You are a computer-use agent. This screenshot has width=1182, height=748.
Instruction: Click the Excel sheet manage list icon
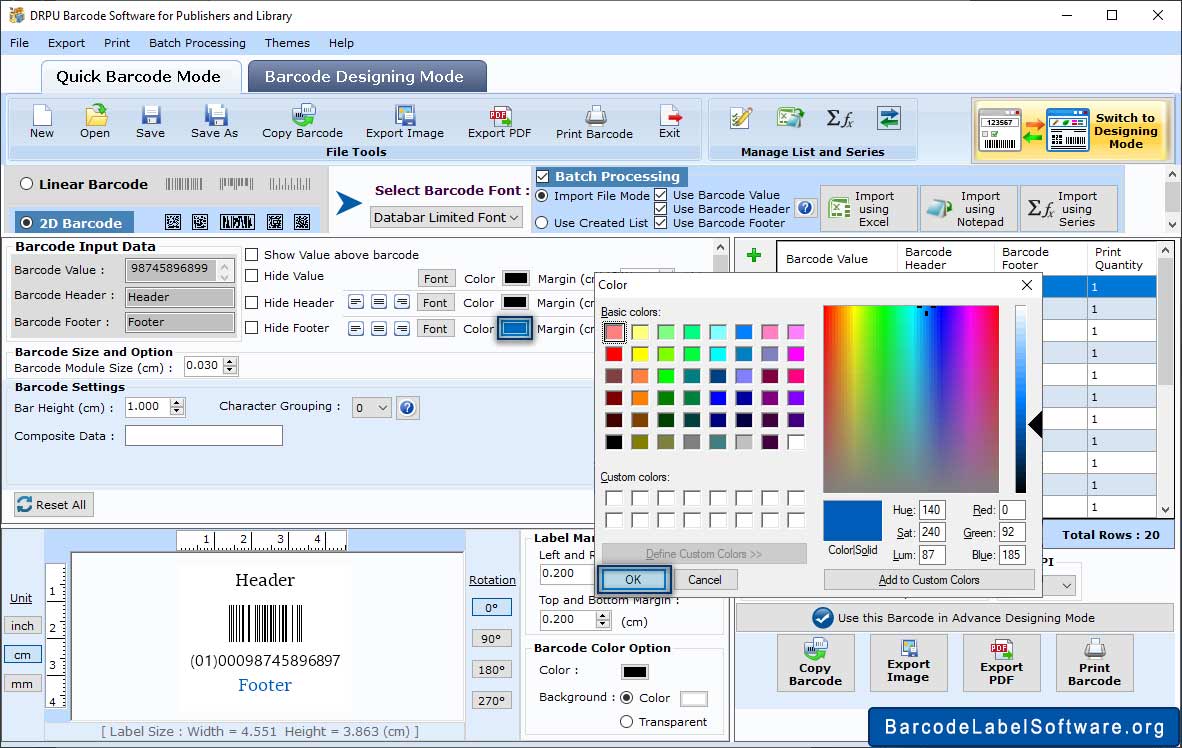point(790,118)
